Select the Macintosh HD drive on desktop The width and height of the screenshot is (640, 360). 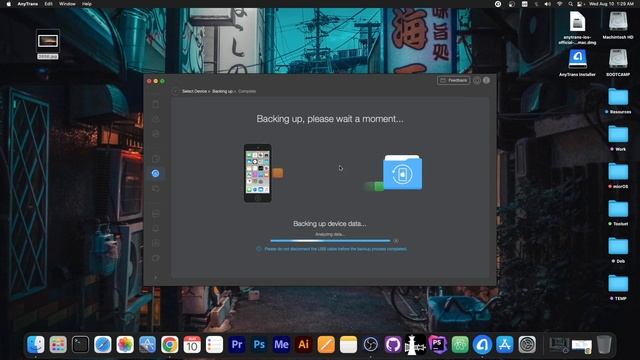(x=618, y=25)
